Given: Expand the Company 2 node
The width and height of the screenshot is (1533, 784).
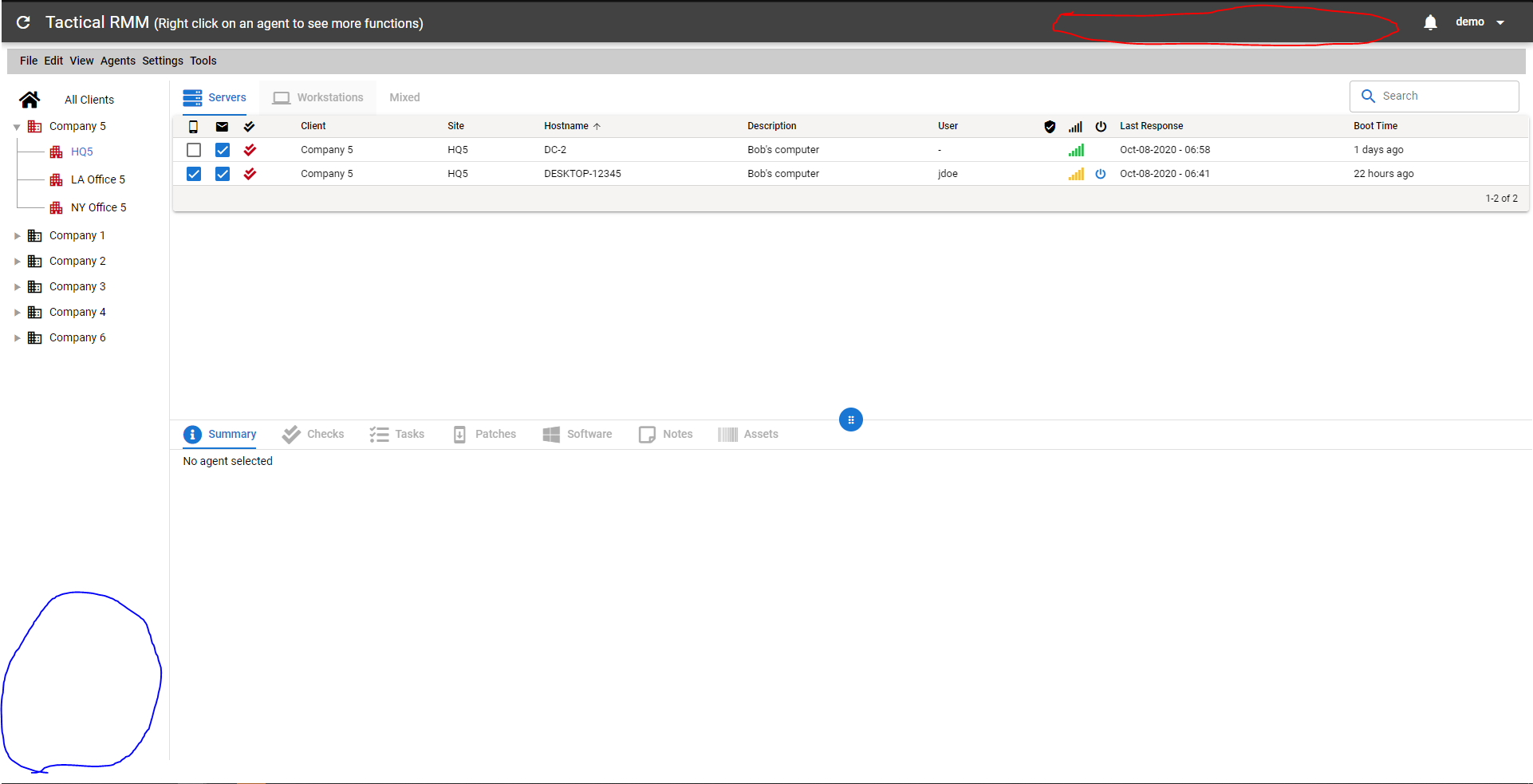Looking at the screenshot, I should tap(17, 262).
